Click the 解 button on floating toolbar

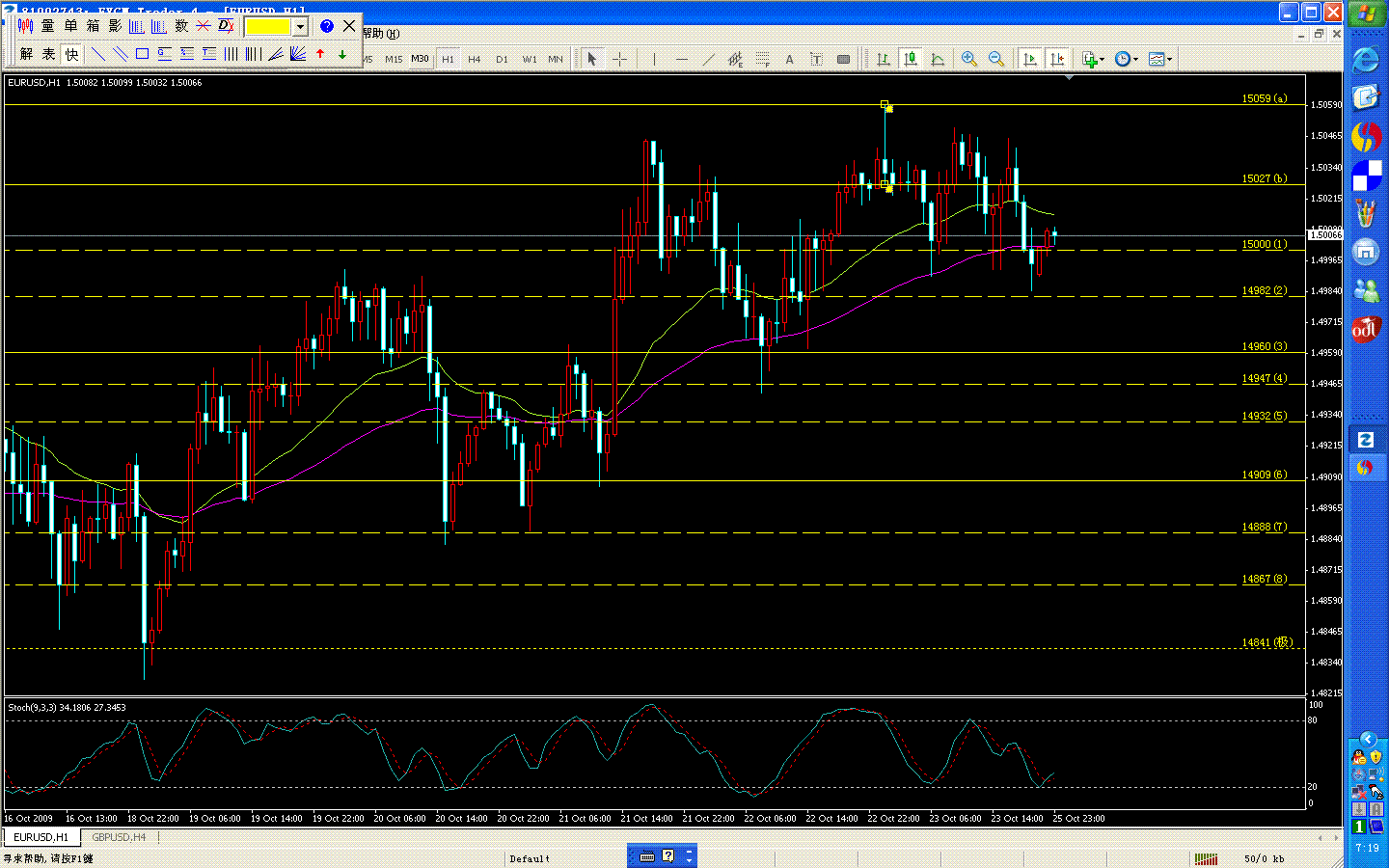[26, 54]
